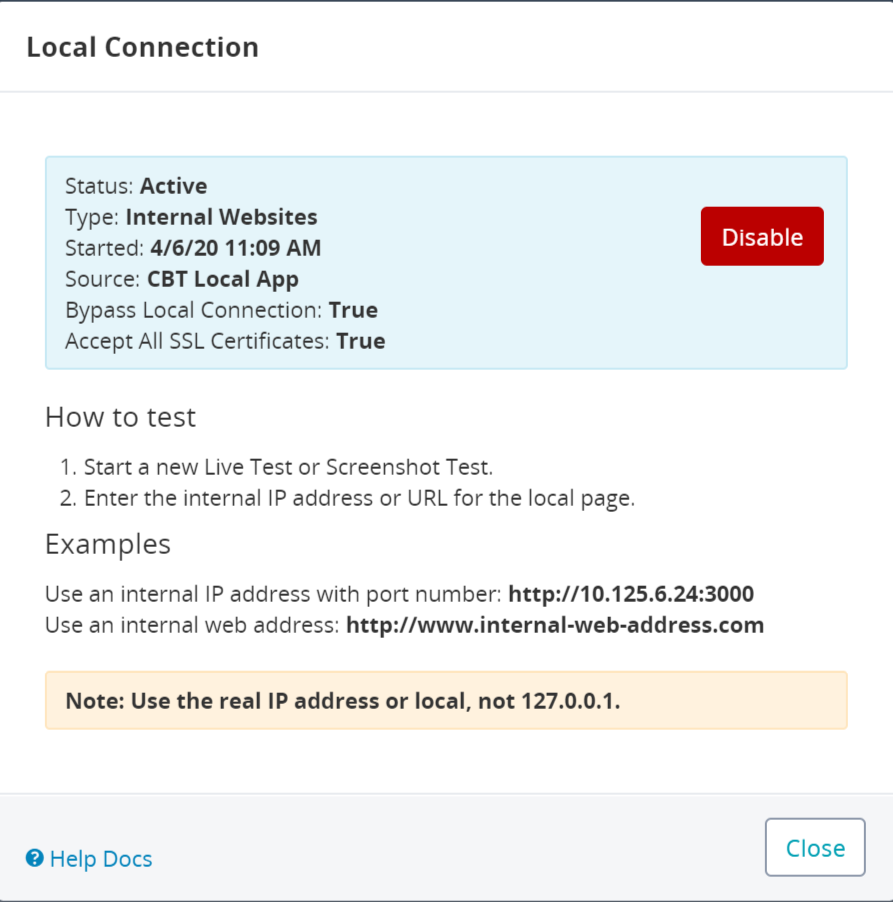
Task: Click the How to test heading
Action: (x=120, y=417)
